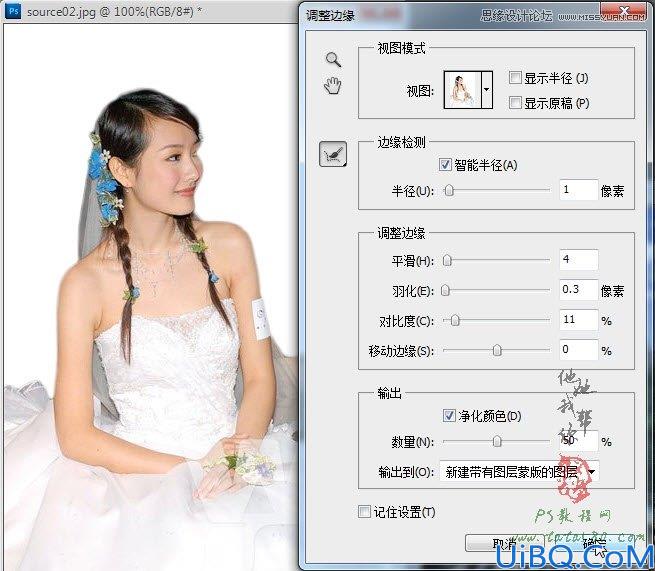Click the 视图 preview thumbnail

click(462, 90)
